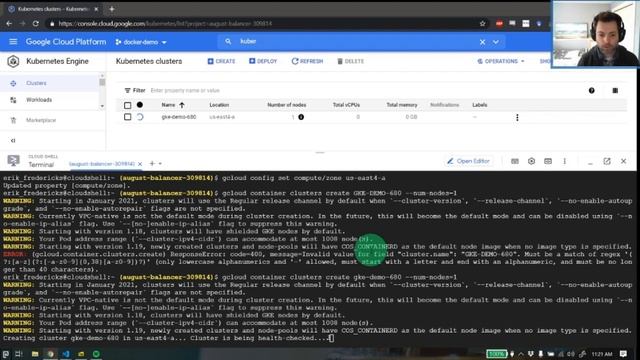Image resolution: width=640 pixels, height=360 pixels.
Task: Open Visual Studio Code from the taskbar
Action: [66, 354]
